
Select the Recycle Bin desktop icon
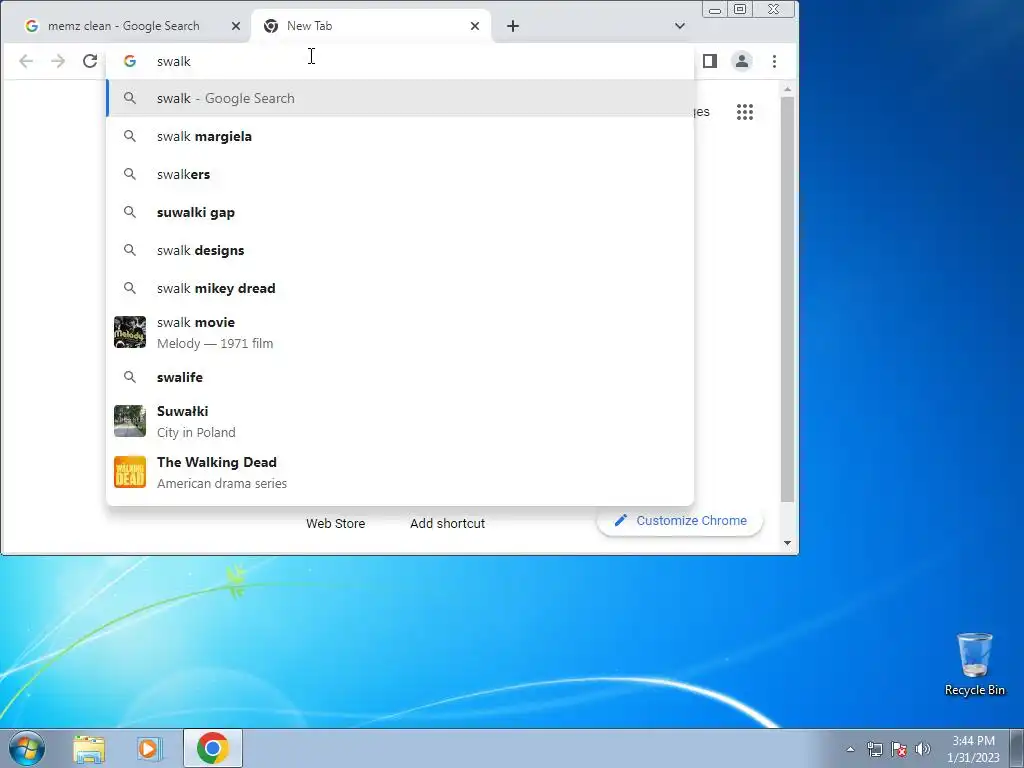974,664
